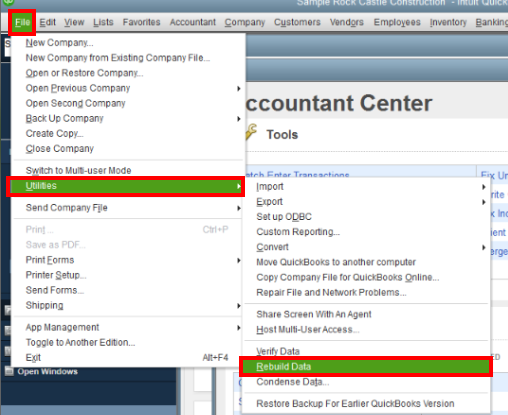Open the Lists menu
This screenshot has height=415, width=508.
click(x=103, y=22)
